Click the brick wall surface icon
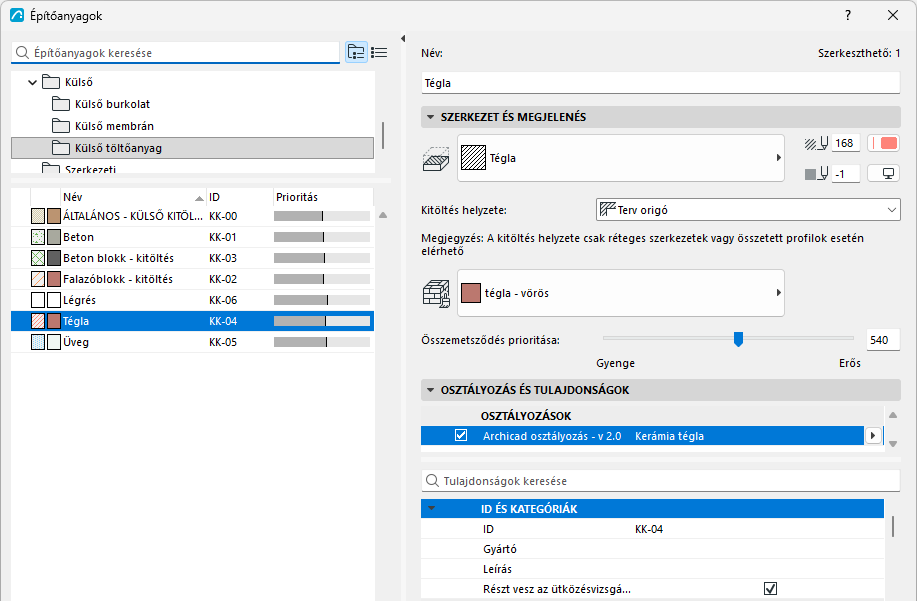 436,293
